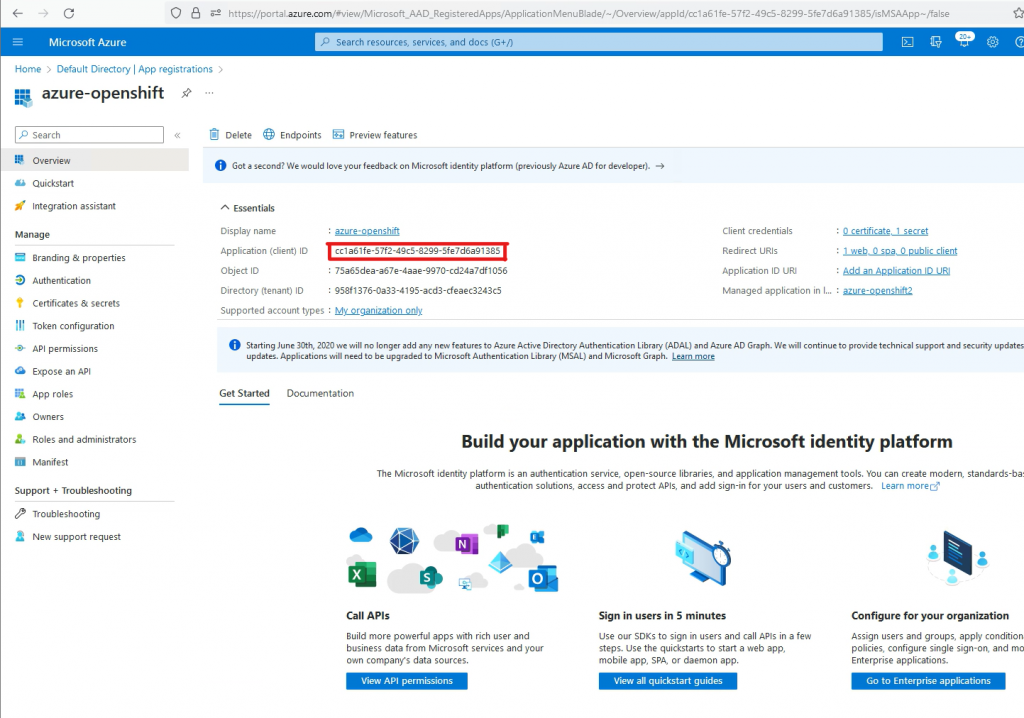Pin azure-openshift to dashboard

coord(186,93)
